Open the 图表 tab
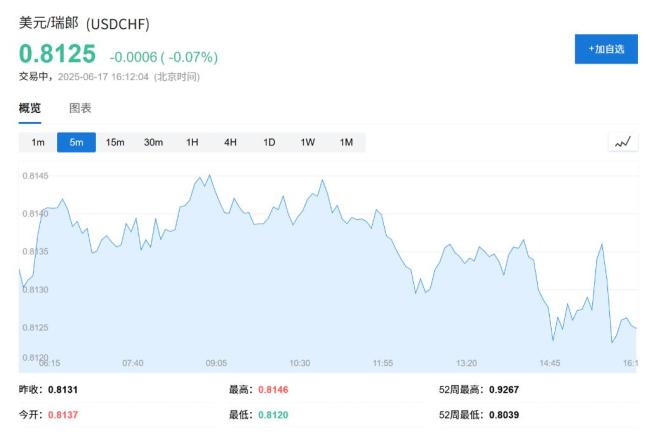 click(x=80, y=108)
